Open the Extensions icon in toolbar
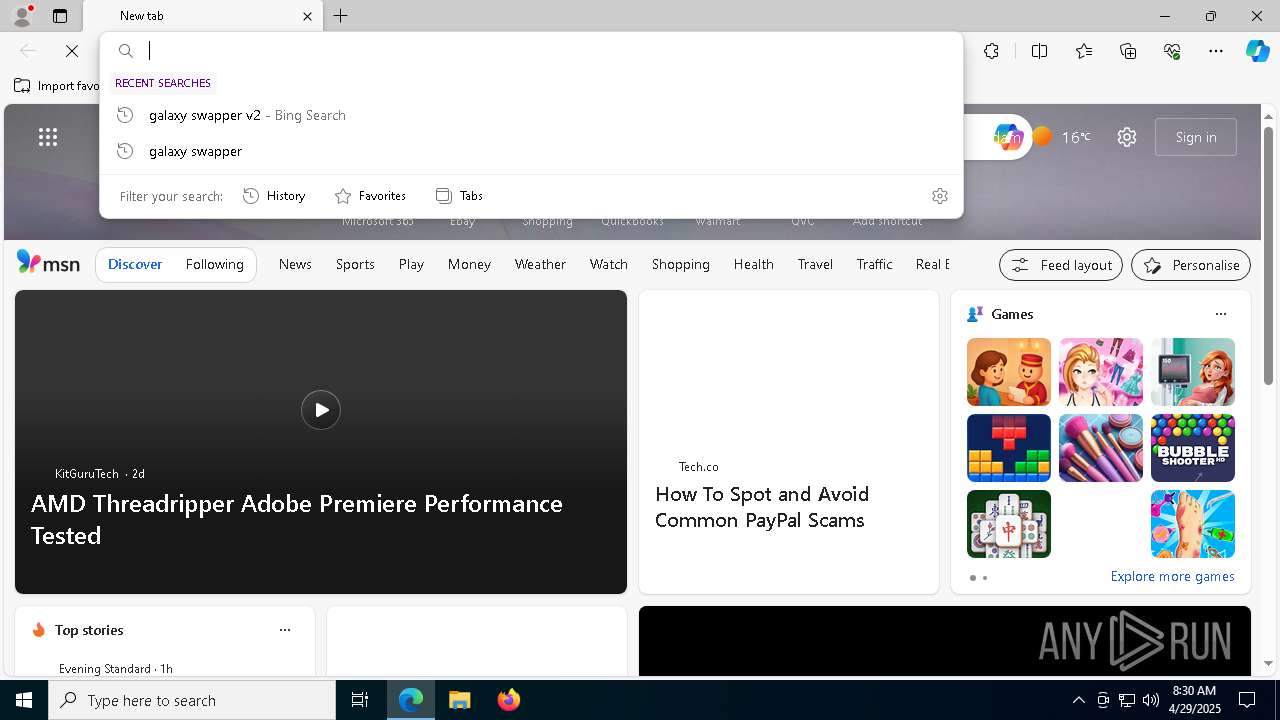The width and height of the screenshot is (1280, 720). tap(991, 51)
